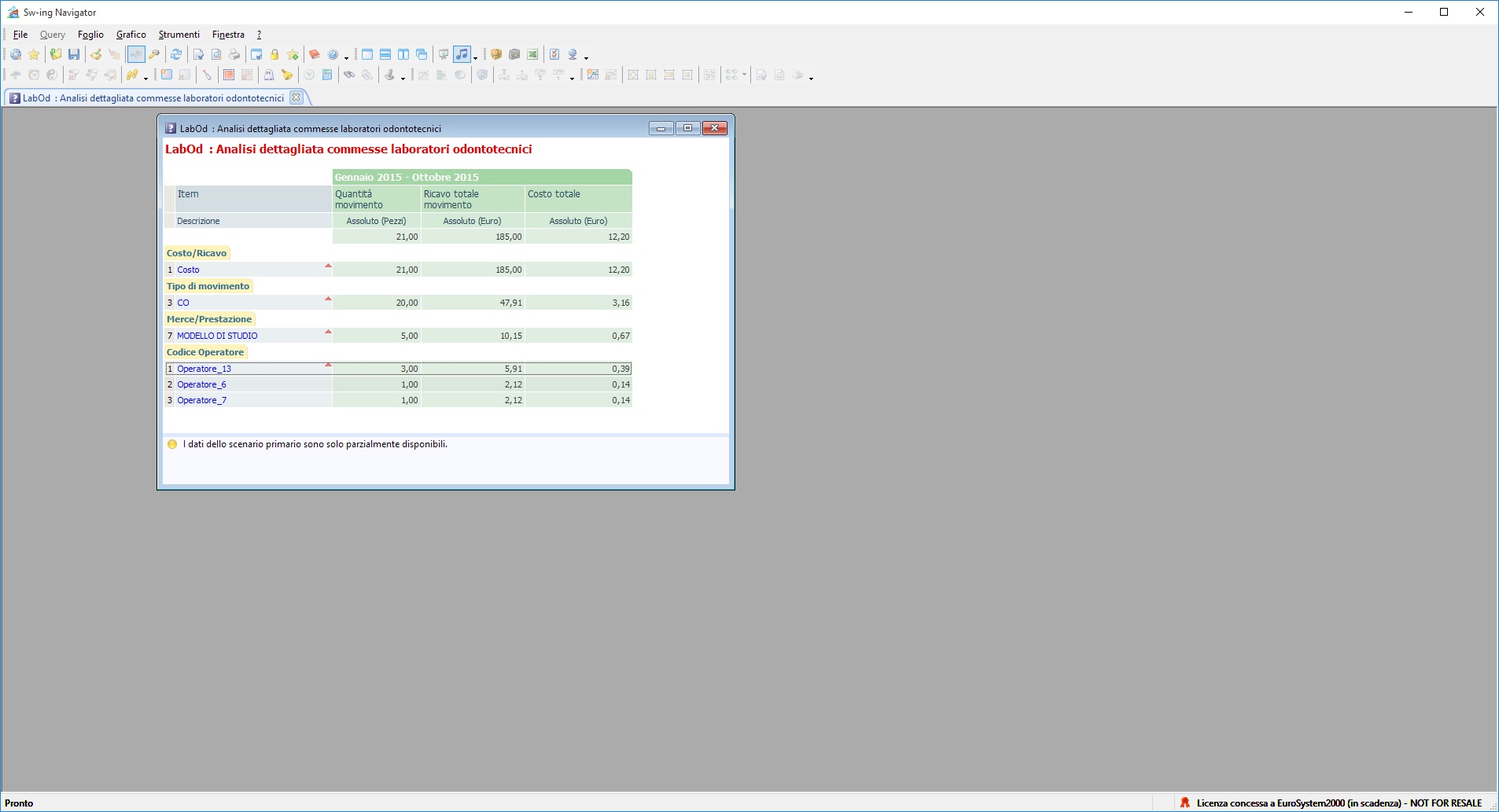
Task: Select horizontal tile windows icon
Action: coord(385,54)
